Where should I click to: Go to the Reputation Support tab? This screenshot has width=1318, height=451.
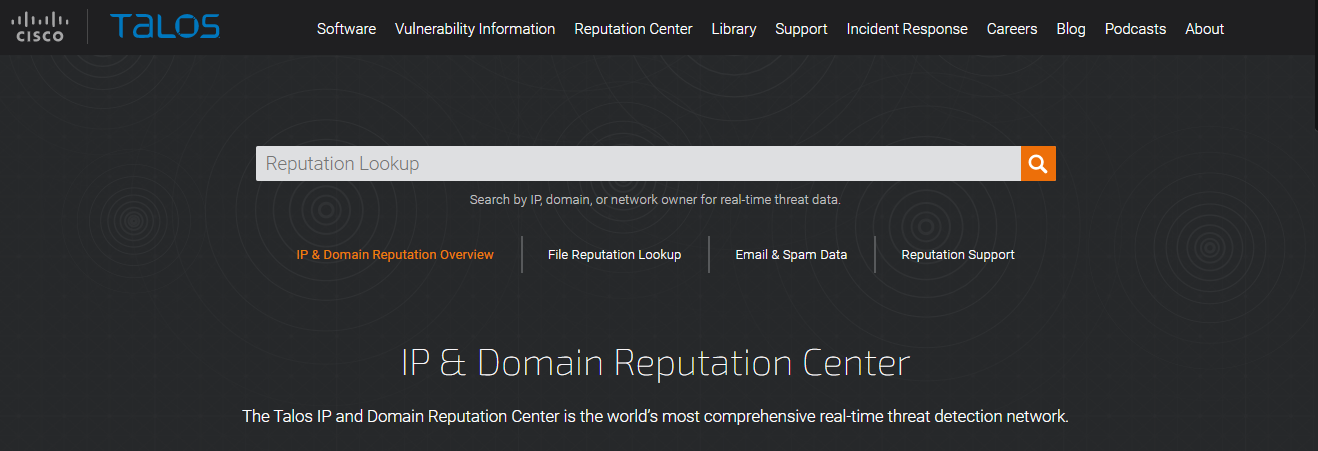[x=958, y=255]
